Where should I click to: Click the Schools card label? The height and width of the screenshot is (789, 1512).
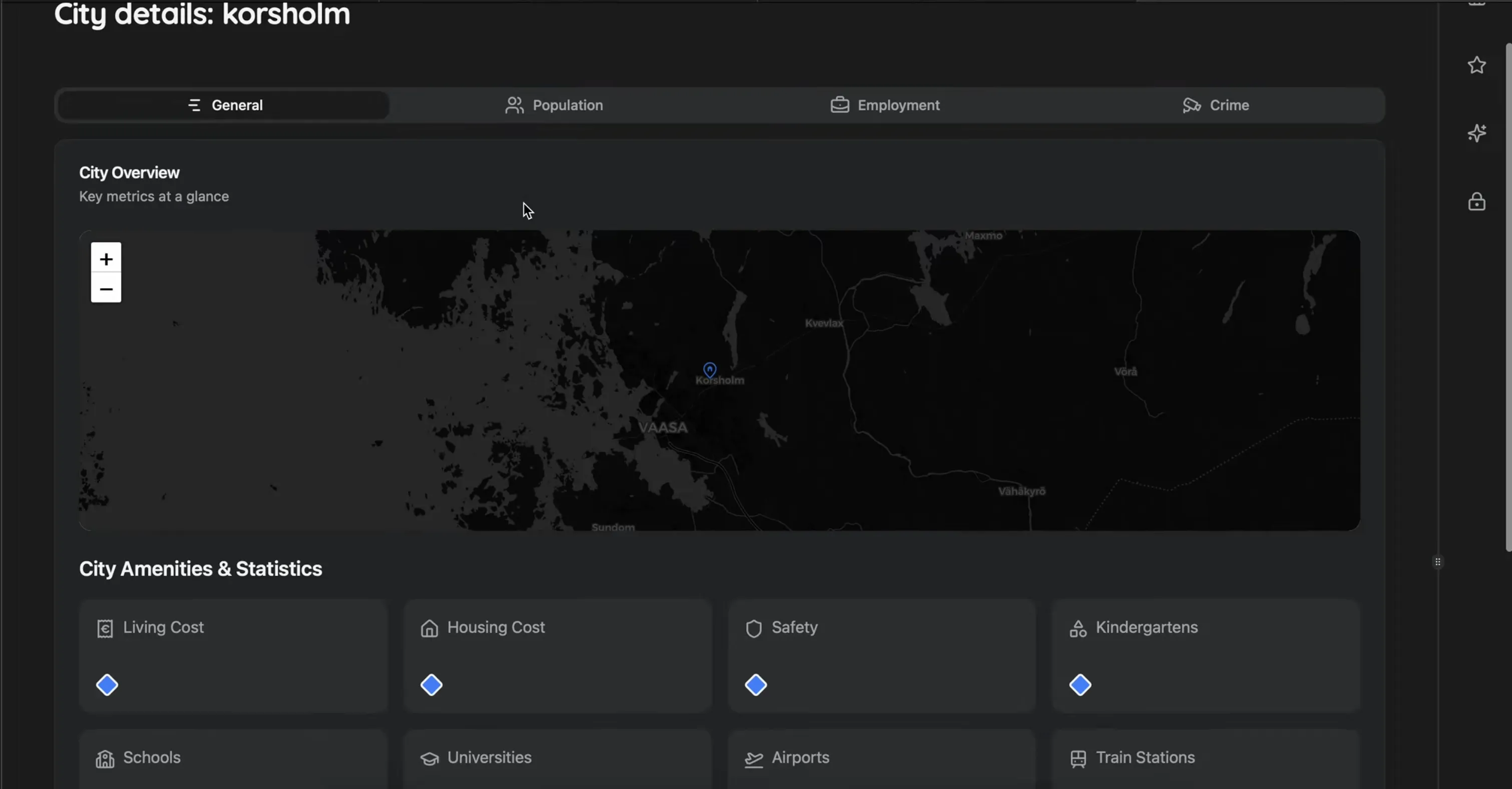(151, 757)
